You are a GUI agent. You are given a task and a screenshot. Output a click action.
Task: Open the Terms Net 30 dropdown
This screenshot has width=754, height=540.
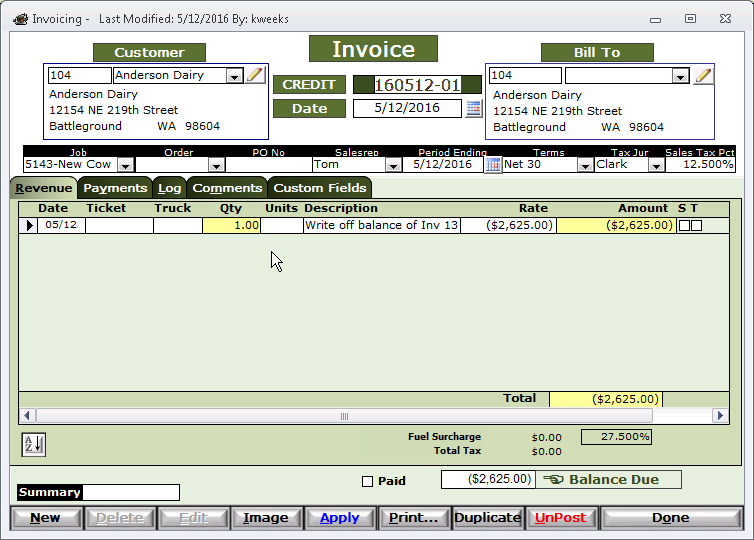[585, 165]
